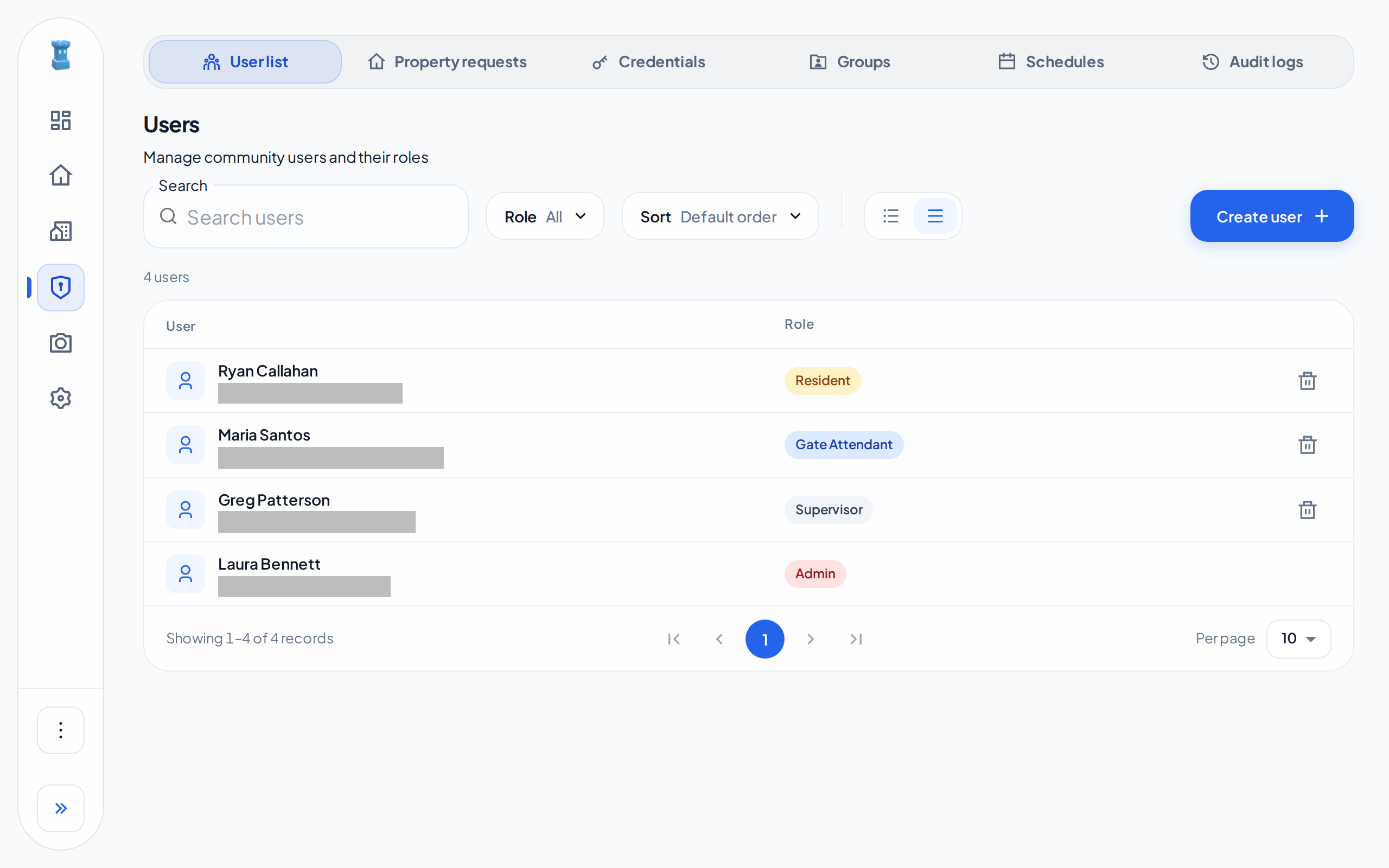
Task: Click the Supervisor role badge
Action: (829, 510)
